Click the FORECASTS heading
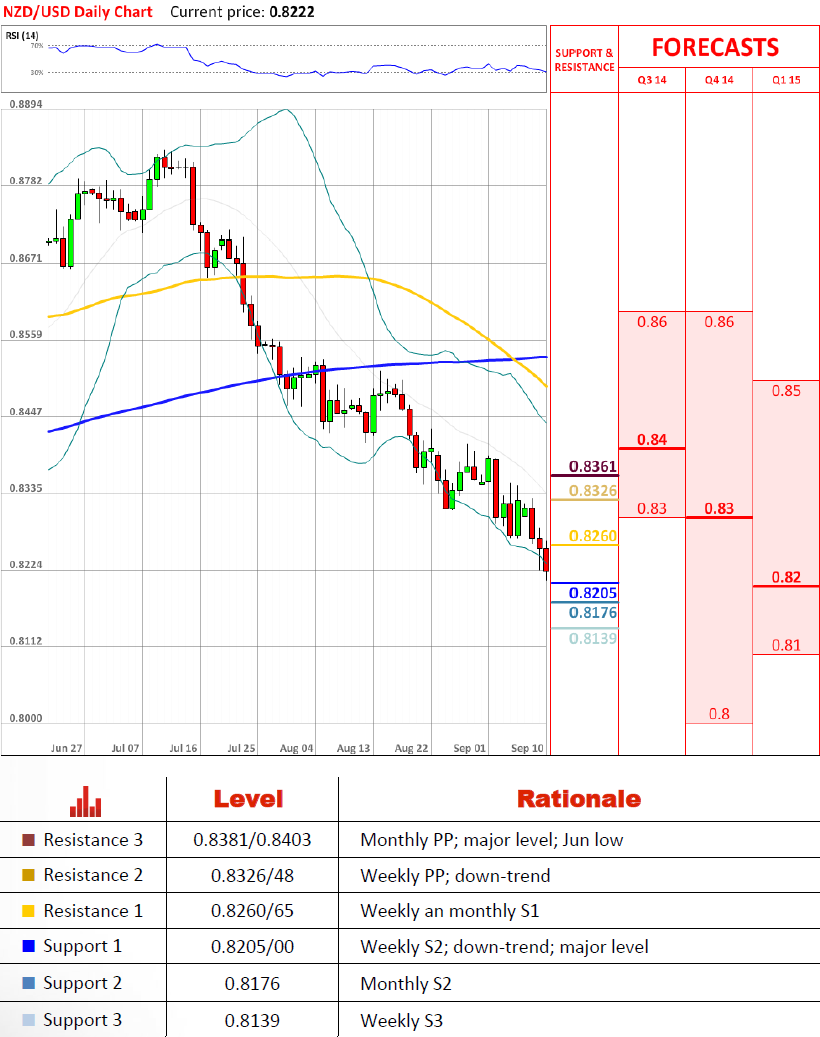Screen dimensions: 820x1037 (x=716, y=48)
